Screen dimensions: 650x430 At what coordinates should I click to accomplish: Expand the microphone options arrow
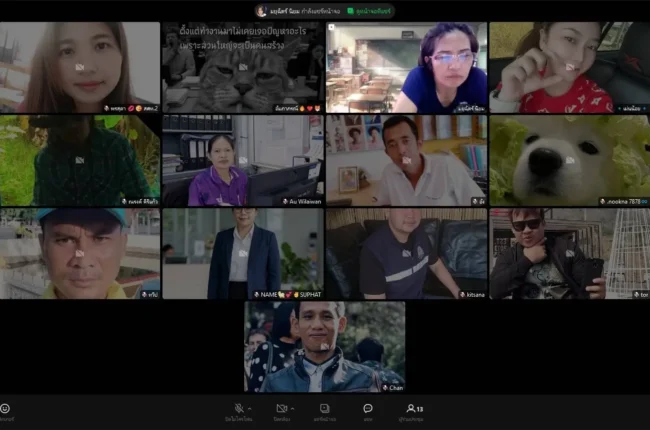[x=250, y=408]
